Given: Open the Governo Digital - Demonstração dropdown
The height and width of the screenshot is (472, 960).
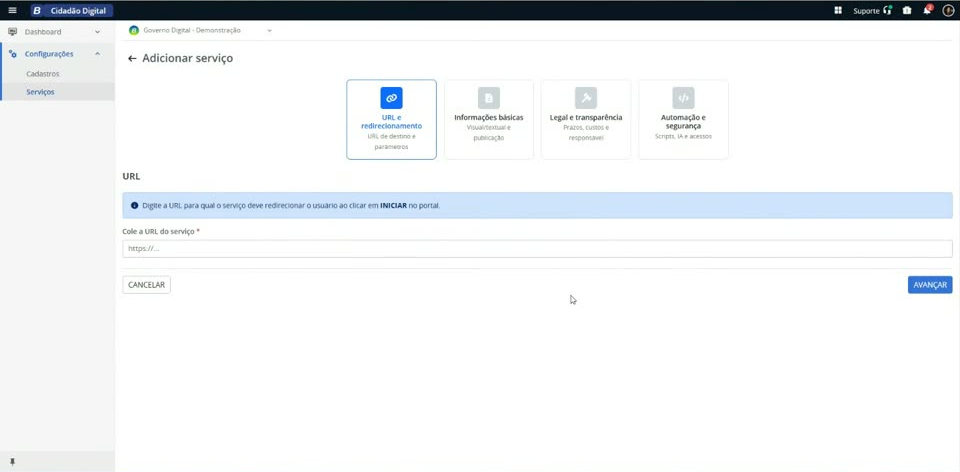Looking at the screenshot, I should tap(200, 31).
